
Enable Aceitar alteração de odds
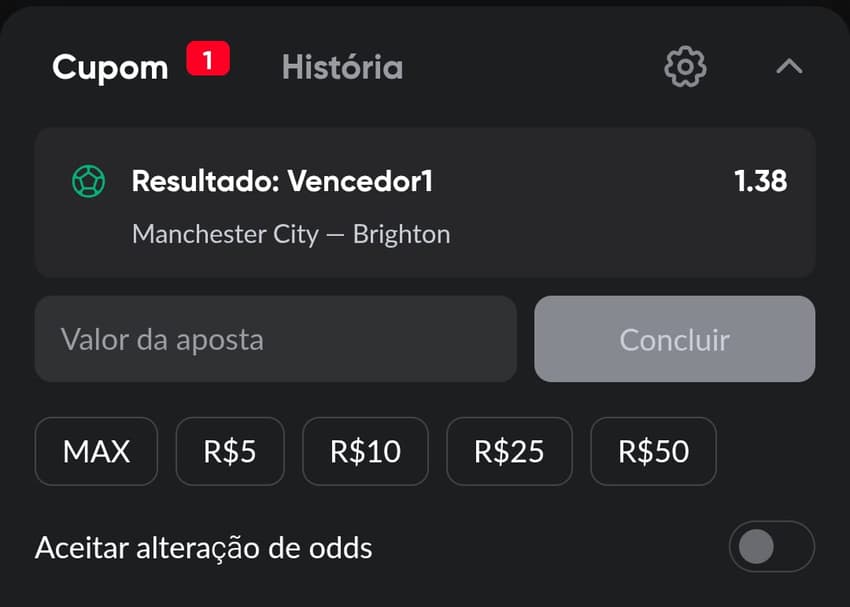tap(771, 548)
